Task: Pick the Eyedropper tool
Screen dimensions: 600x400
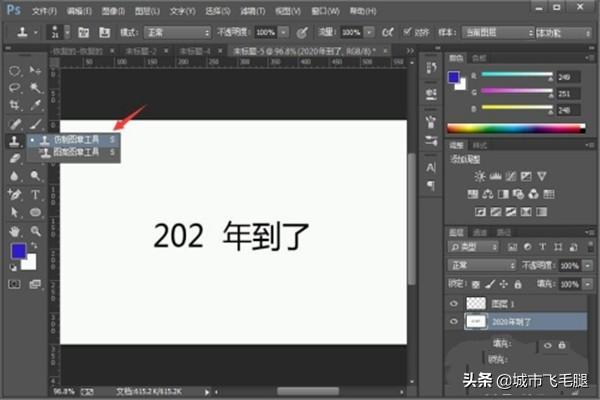Action: pyautogui.click(x=36, y=105)
